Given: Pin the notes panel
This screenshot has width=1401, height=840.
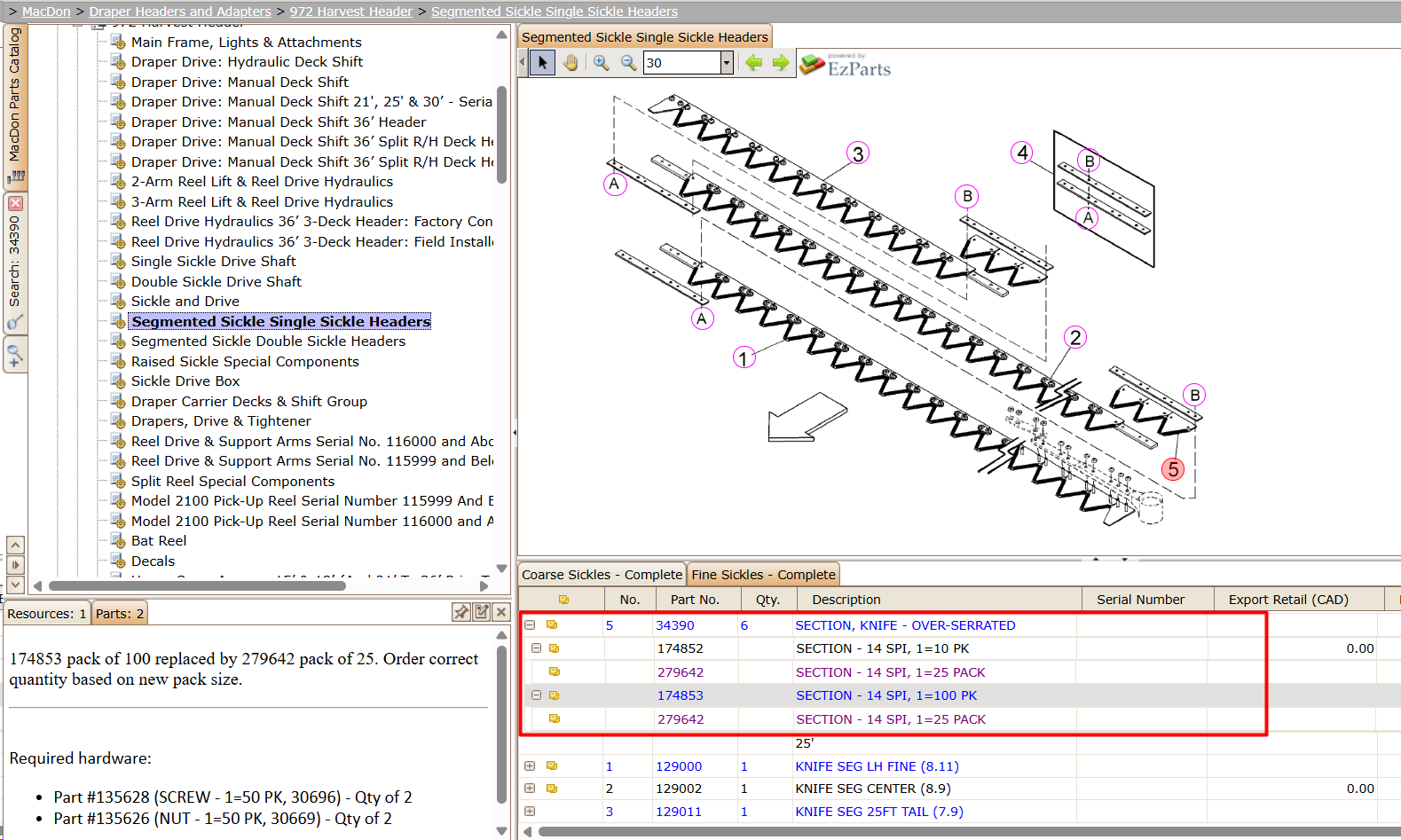Looking at the screenshot, I should coord(461,612).
